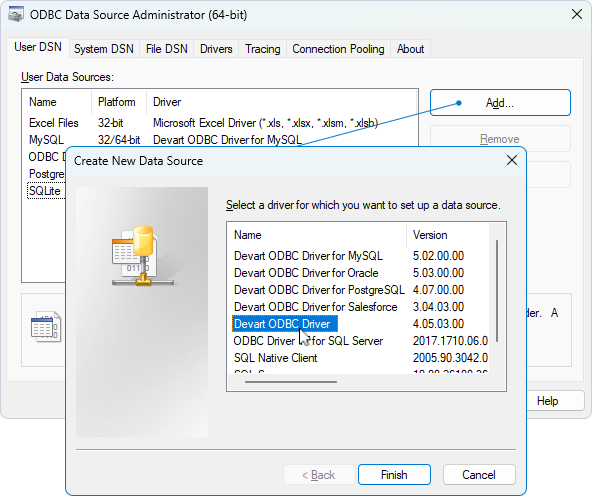Close the ODBC Data Source Administrator window
The height and width of the screenshot is (496, 592).
[577, 14]
